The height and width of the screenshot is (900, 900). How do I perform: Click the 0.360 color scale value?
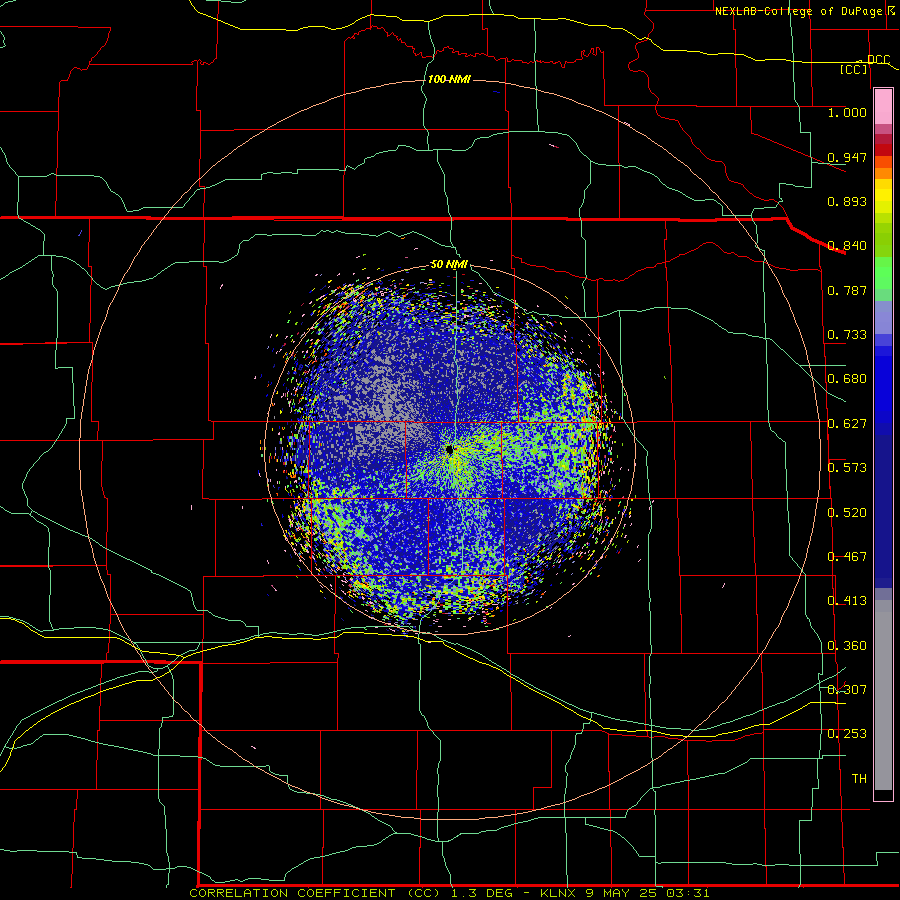pyautogui.click(x=847, y=646)
